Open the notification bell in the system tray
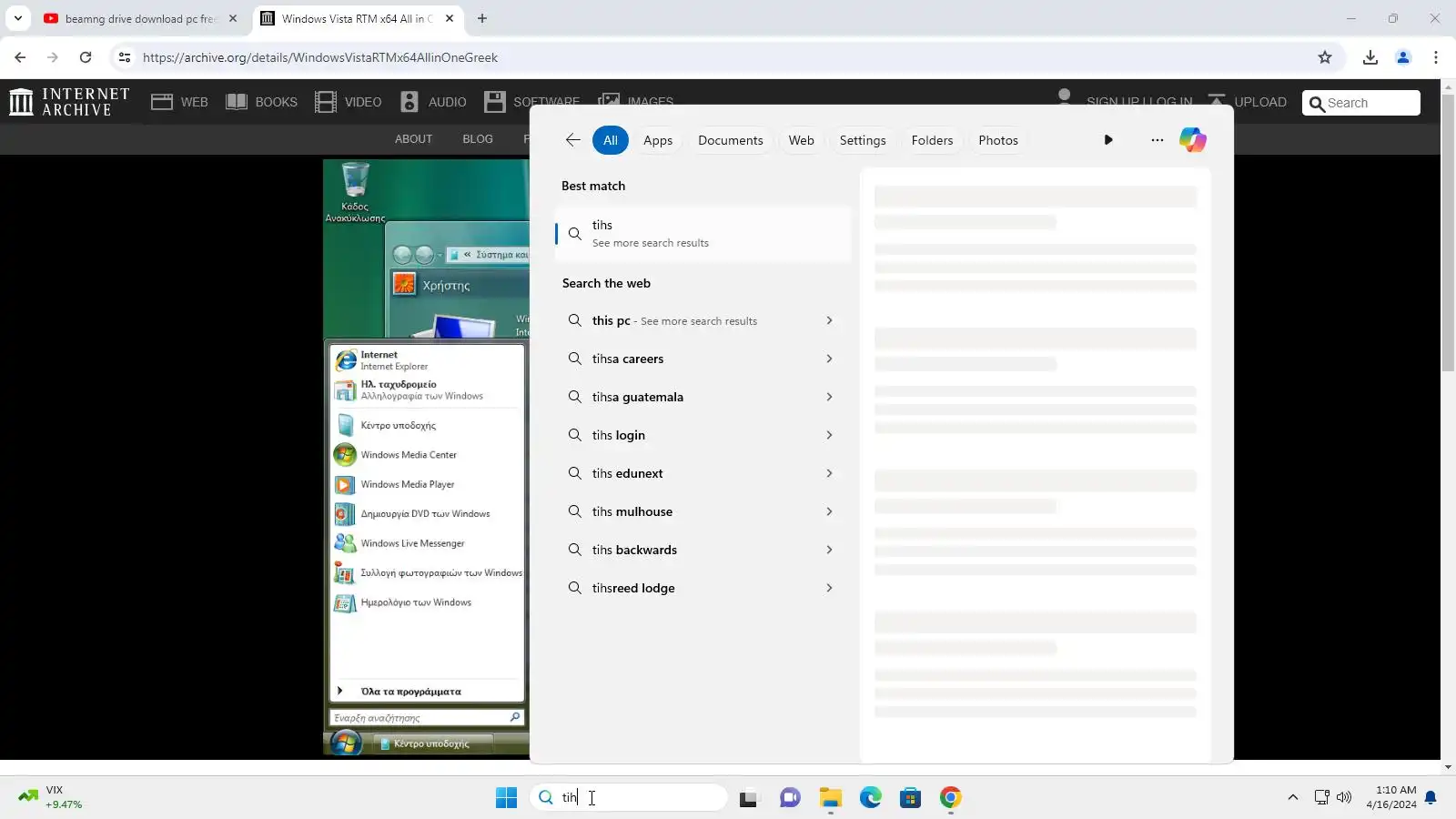The width and height of the screenshot is (1456, 819). coord(1431,798)
